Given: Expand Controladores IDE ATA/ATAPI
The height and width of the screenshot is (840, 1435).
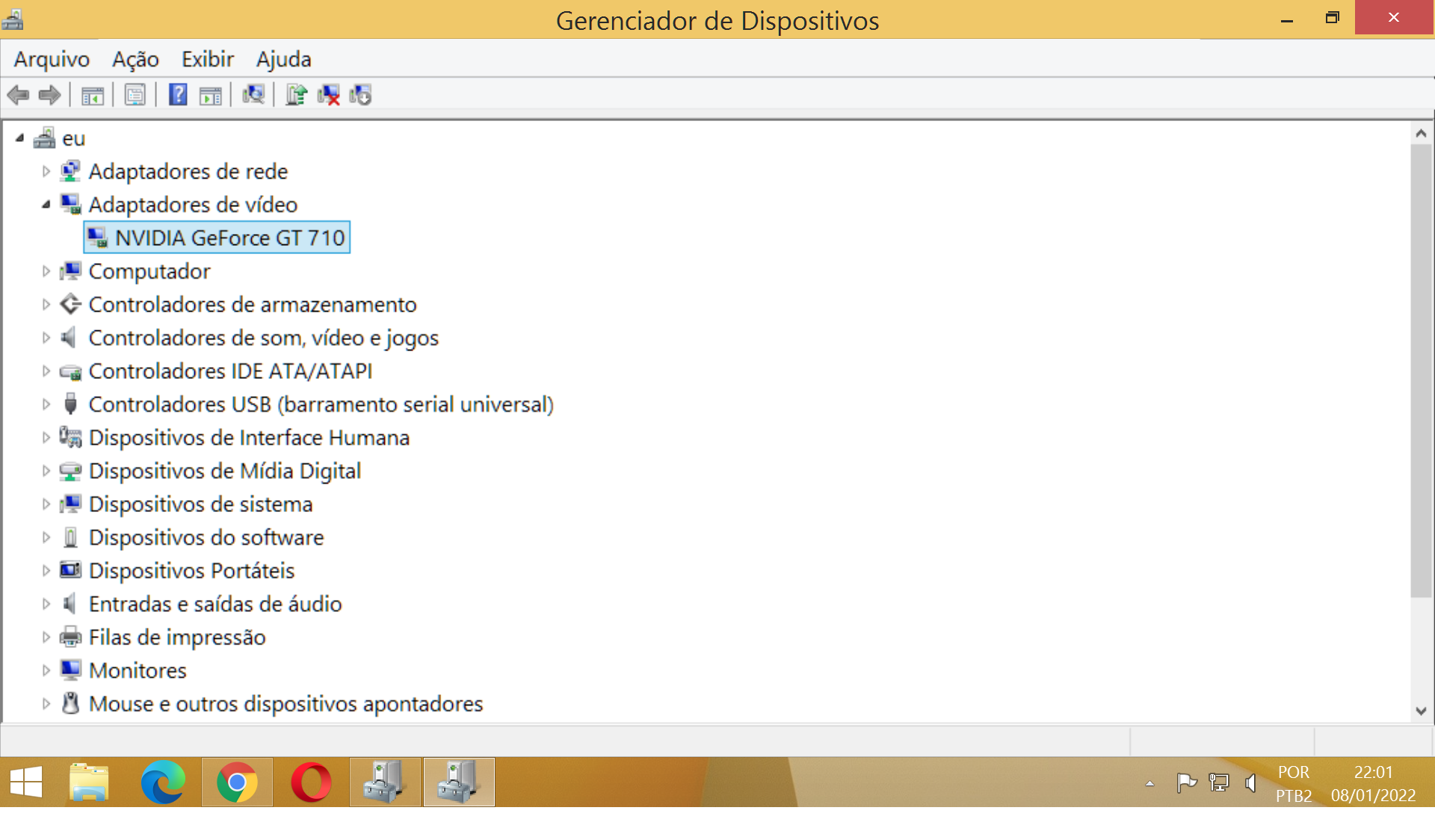Looking at the screenshot, I should 46,371.
